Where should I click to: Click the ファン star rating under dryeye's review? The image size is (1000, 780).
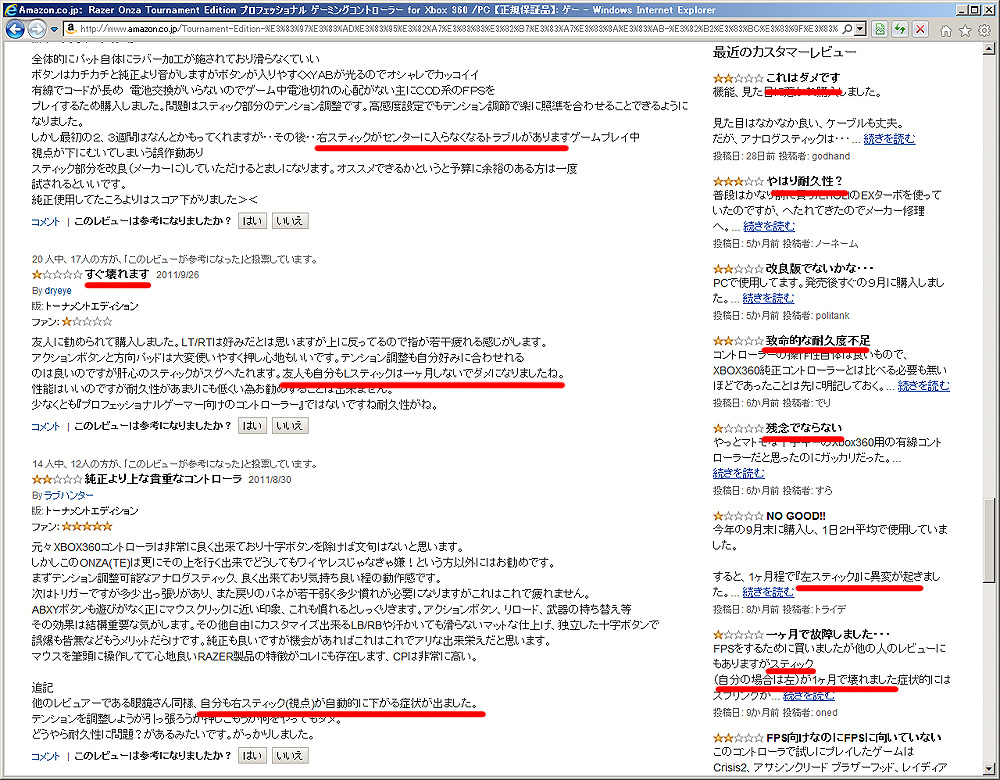[x=87, y=321]
